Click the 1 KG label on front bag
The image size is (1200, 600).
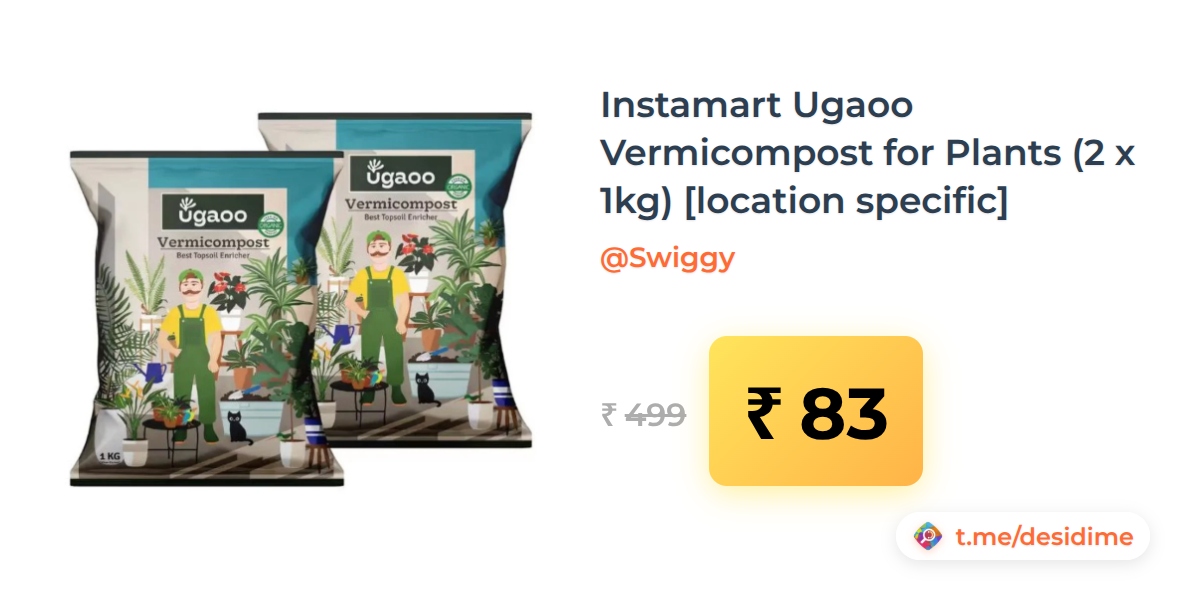tap(110, 457)
